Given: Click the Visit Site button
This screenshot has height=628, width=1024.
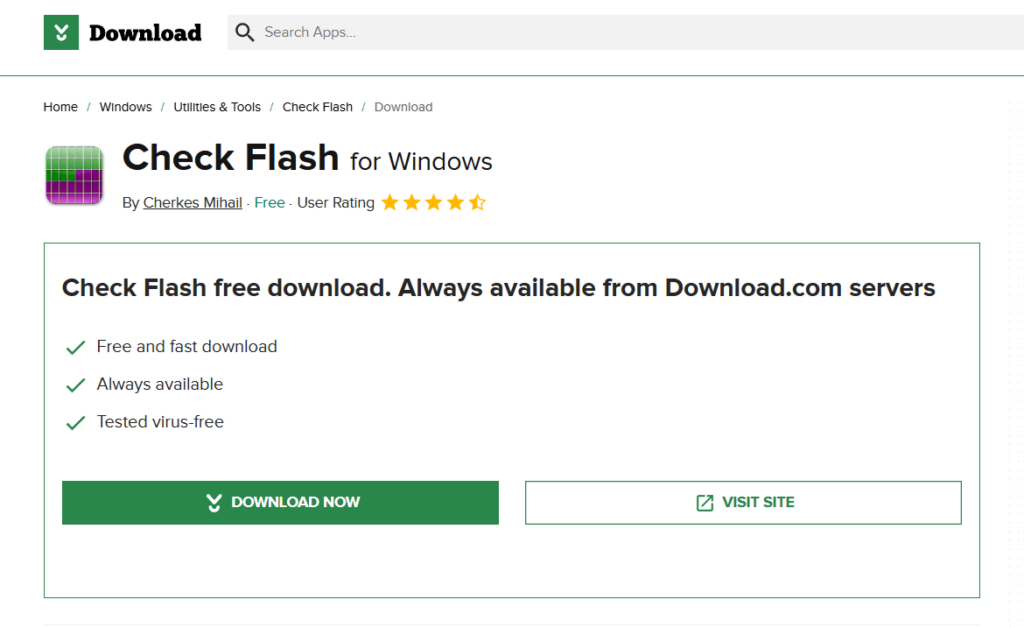Looking at the screenshot, I should pos(743,502).
